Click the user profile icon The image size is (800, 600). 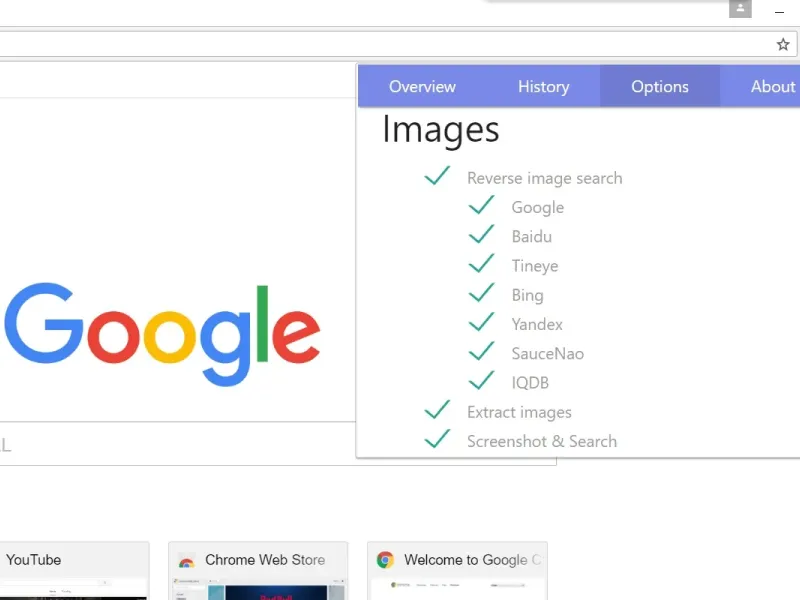tap(740, 9)
